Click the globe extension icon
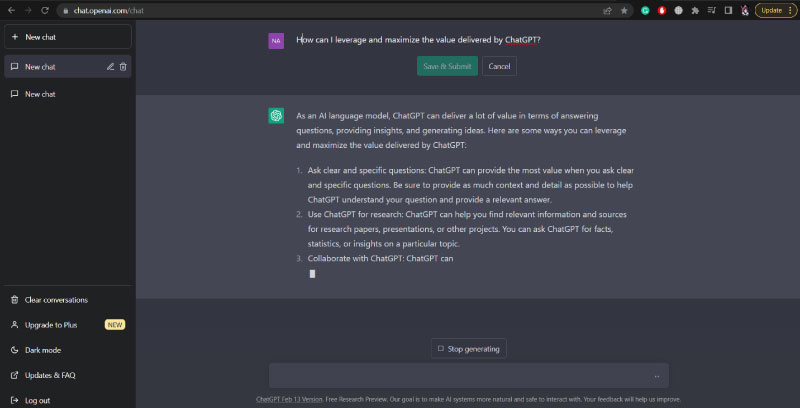Image resolution: width=800 pixels, height=408 pixels. (679, 11)
